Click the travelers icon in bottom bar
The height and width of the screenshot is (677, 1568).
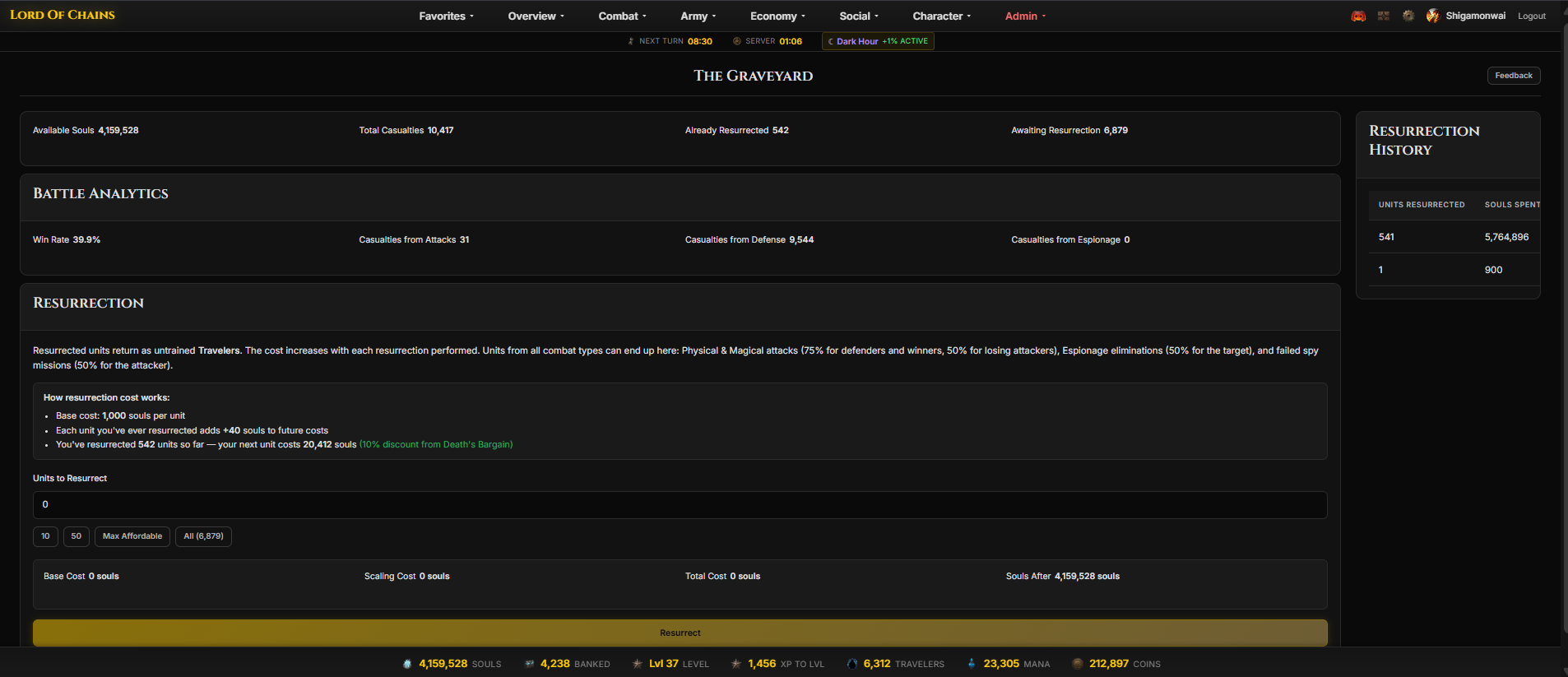click(852, 664)
